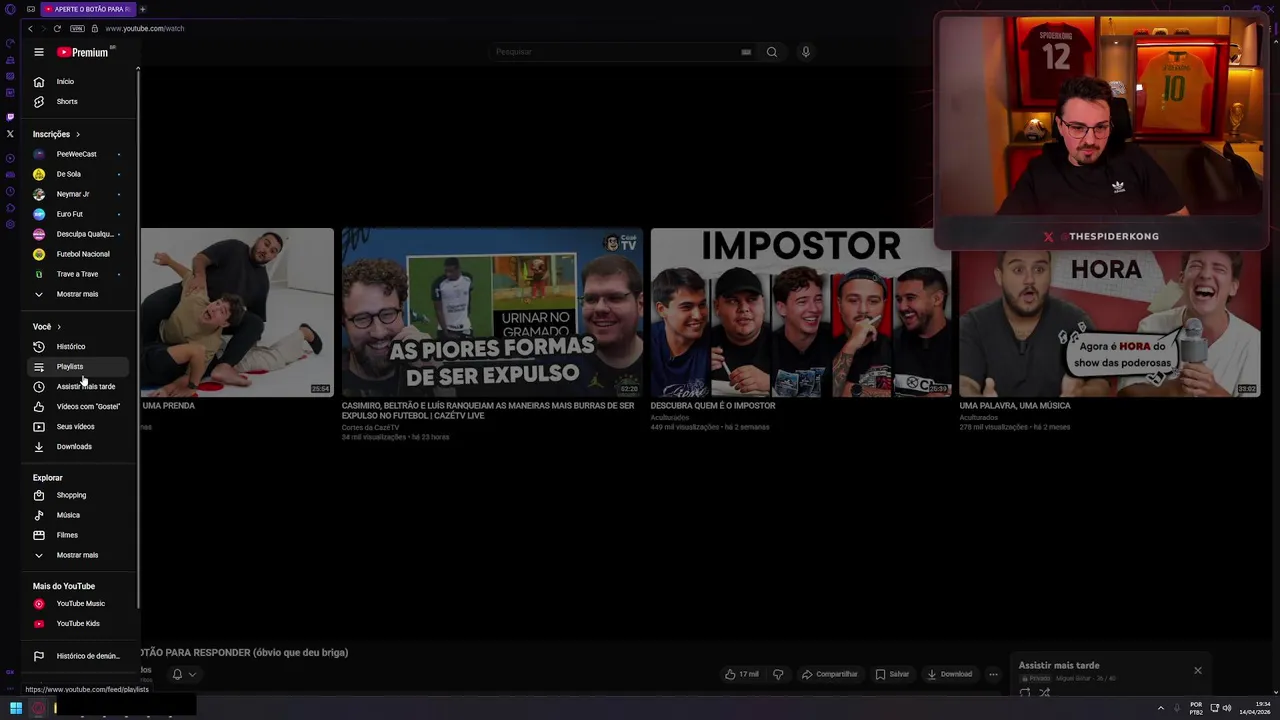Open a new browser tab
1280x720 pixels.
pos(142,9)
